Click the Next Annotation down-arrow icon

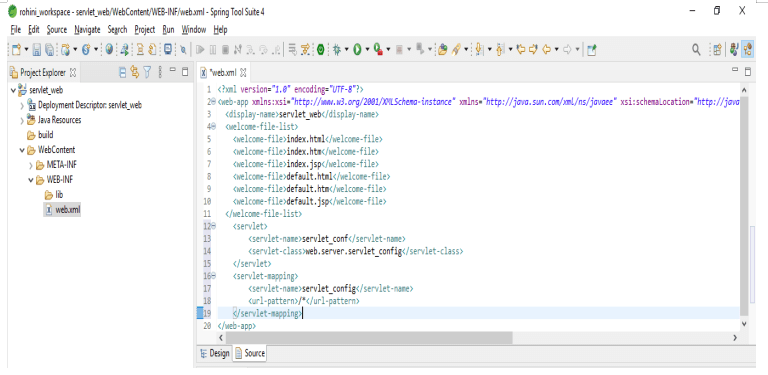[x=480, y=49]
